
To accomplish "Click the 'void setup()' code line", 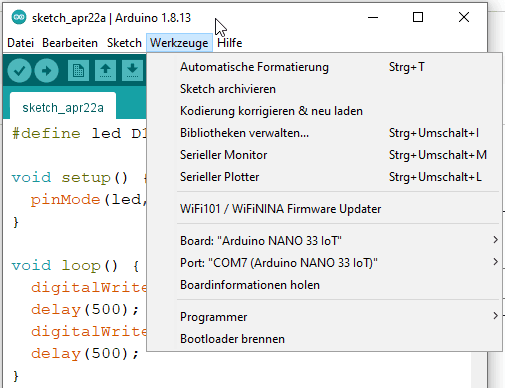I will pyautogui.click(x=79, y=178).
